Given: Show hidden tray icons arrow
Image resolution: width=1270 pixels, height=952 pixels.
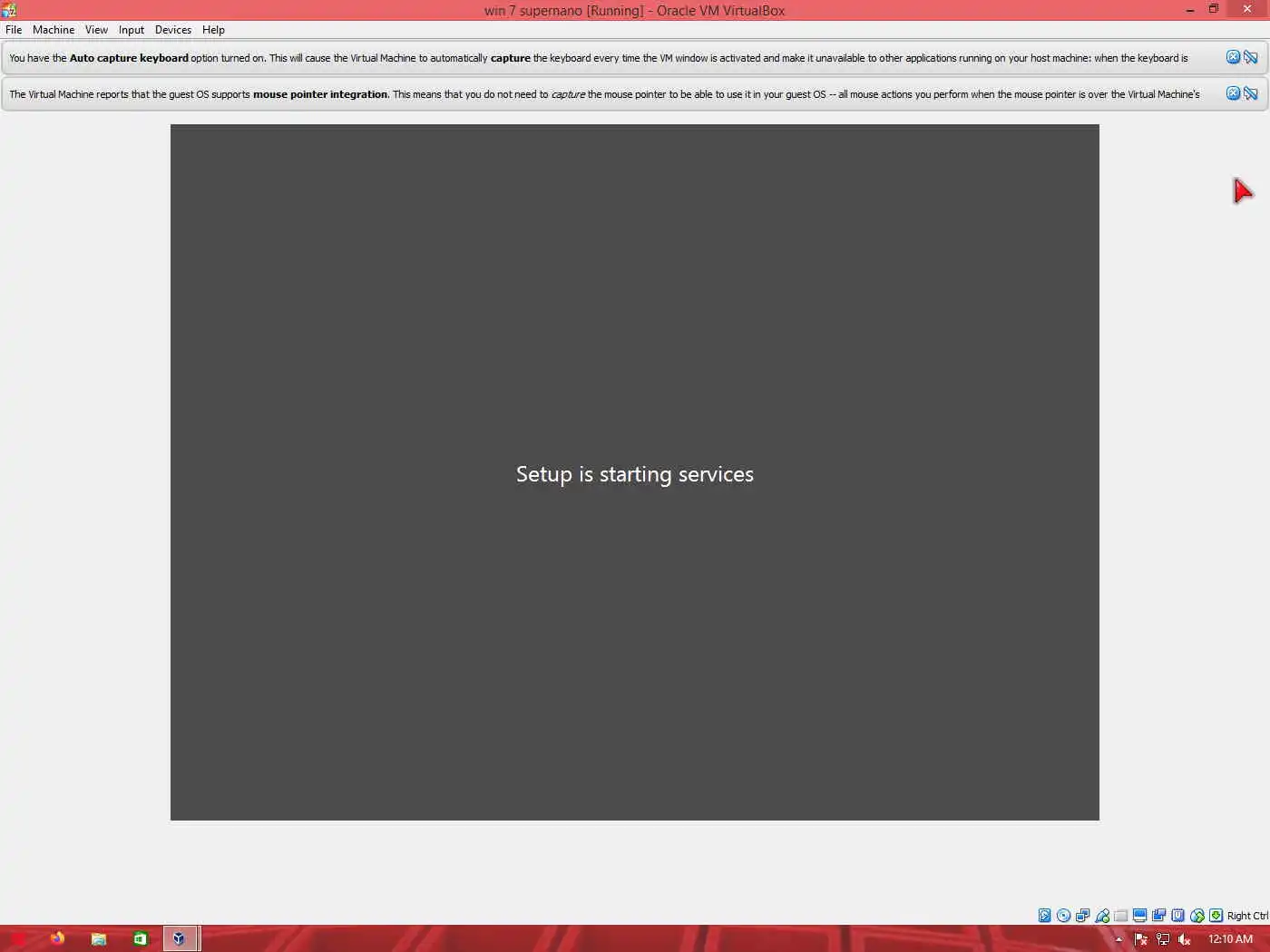Looking at the screenshot, I should pos(1119,939).
